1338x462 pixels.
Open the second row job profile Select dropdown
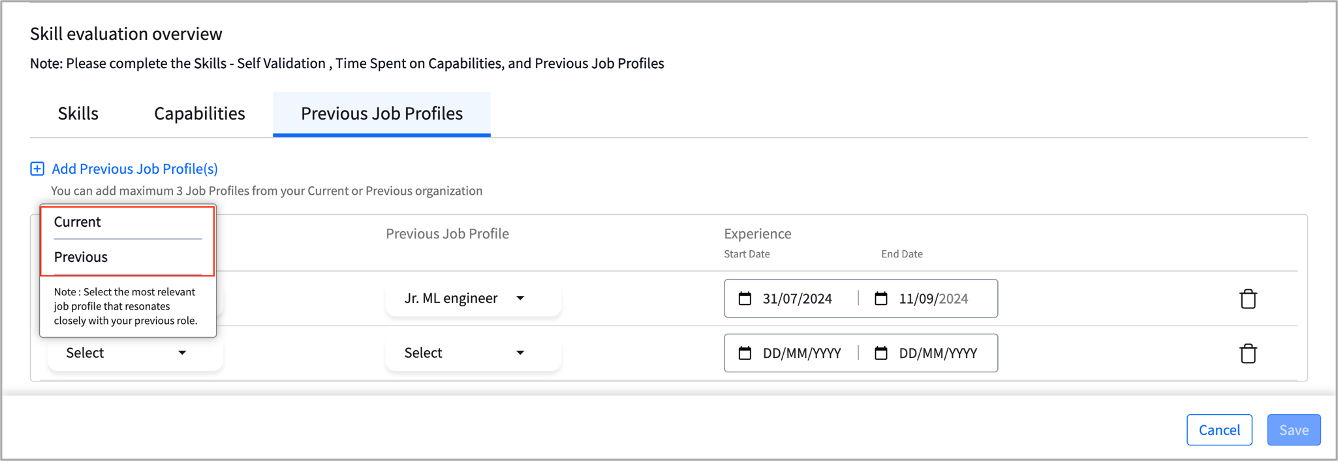tap(473, 353)
